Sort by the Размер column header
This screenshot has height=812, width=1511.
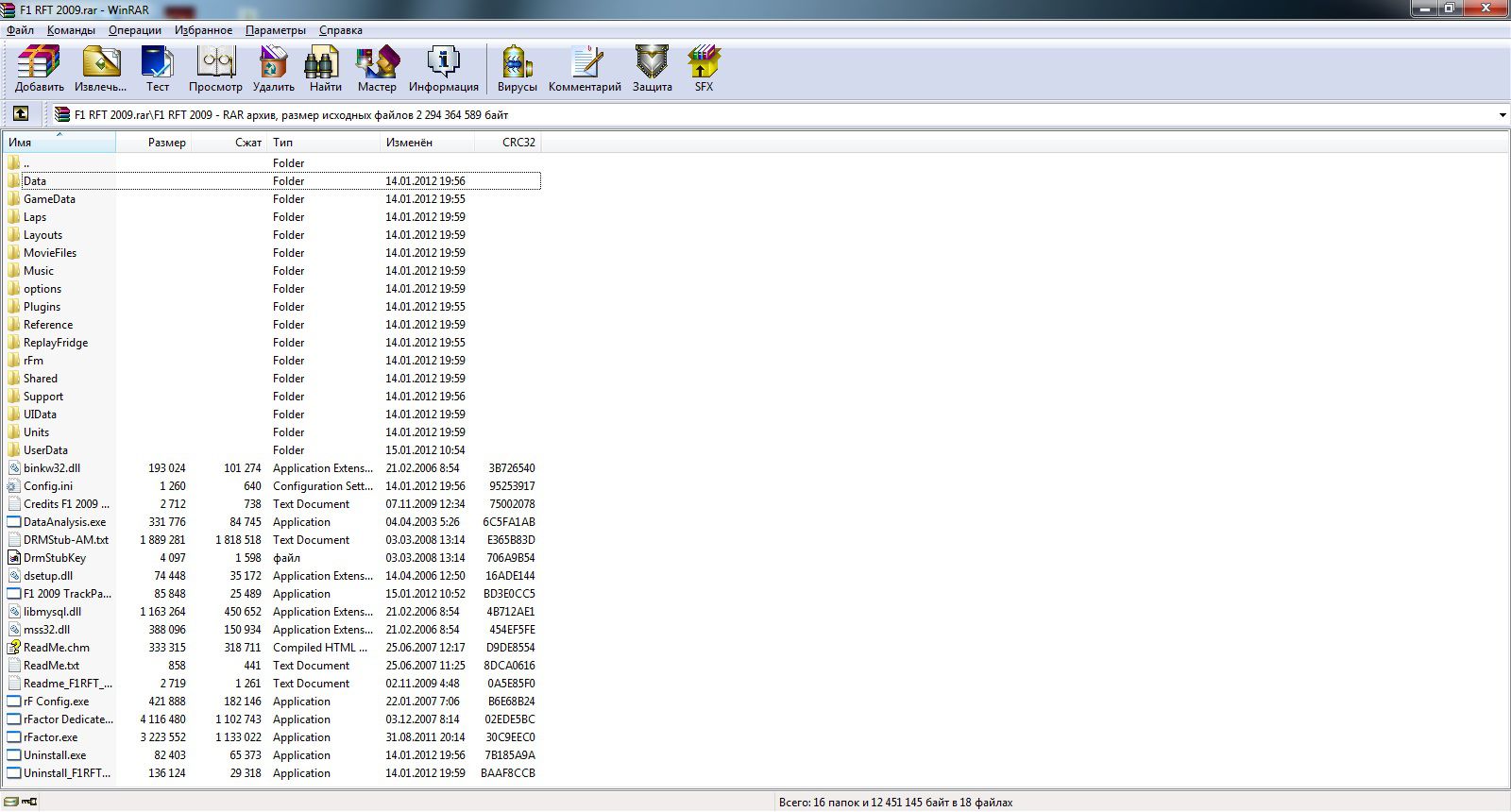[x=153, y=143]
